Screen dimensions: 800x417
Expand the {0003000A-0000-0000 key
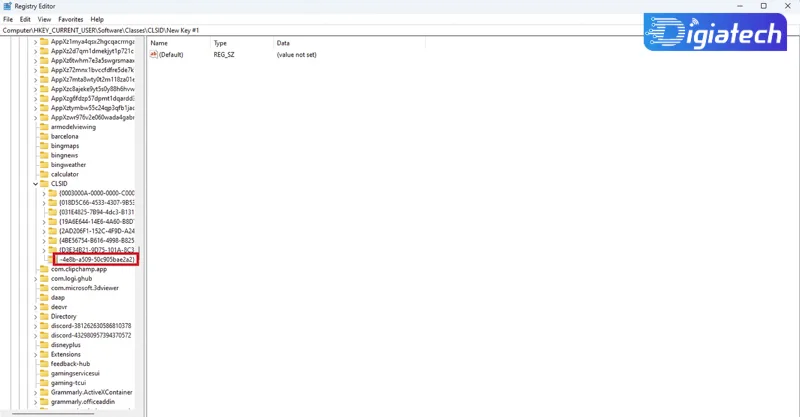(x=44, y=193)
